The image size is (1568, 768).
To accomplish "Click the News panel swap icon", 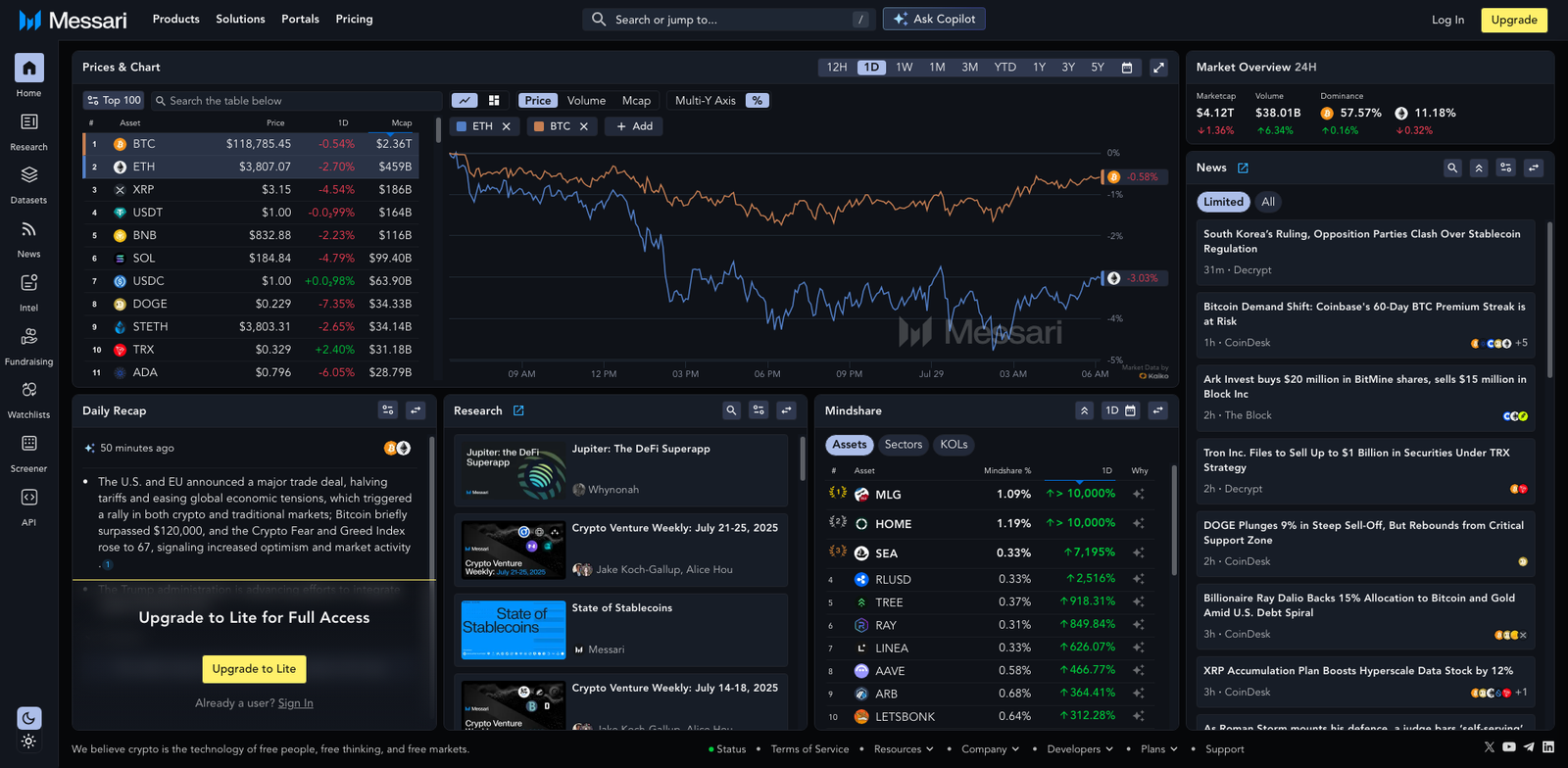I will click(x=1534, y=168).
